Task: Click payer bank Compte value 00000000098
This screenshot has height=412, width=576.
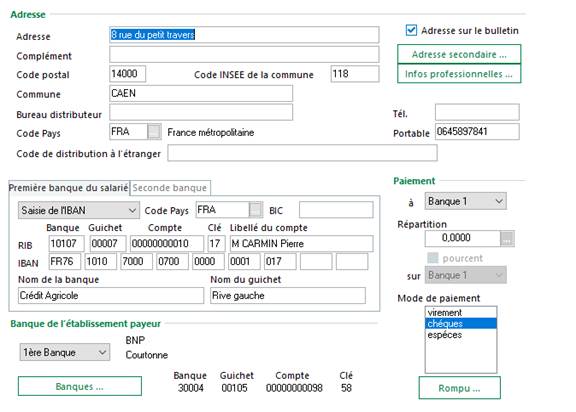Action: pos(294,388)
